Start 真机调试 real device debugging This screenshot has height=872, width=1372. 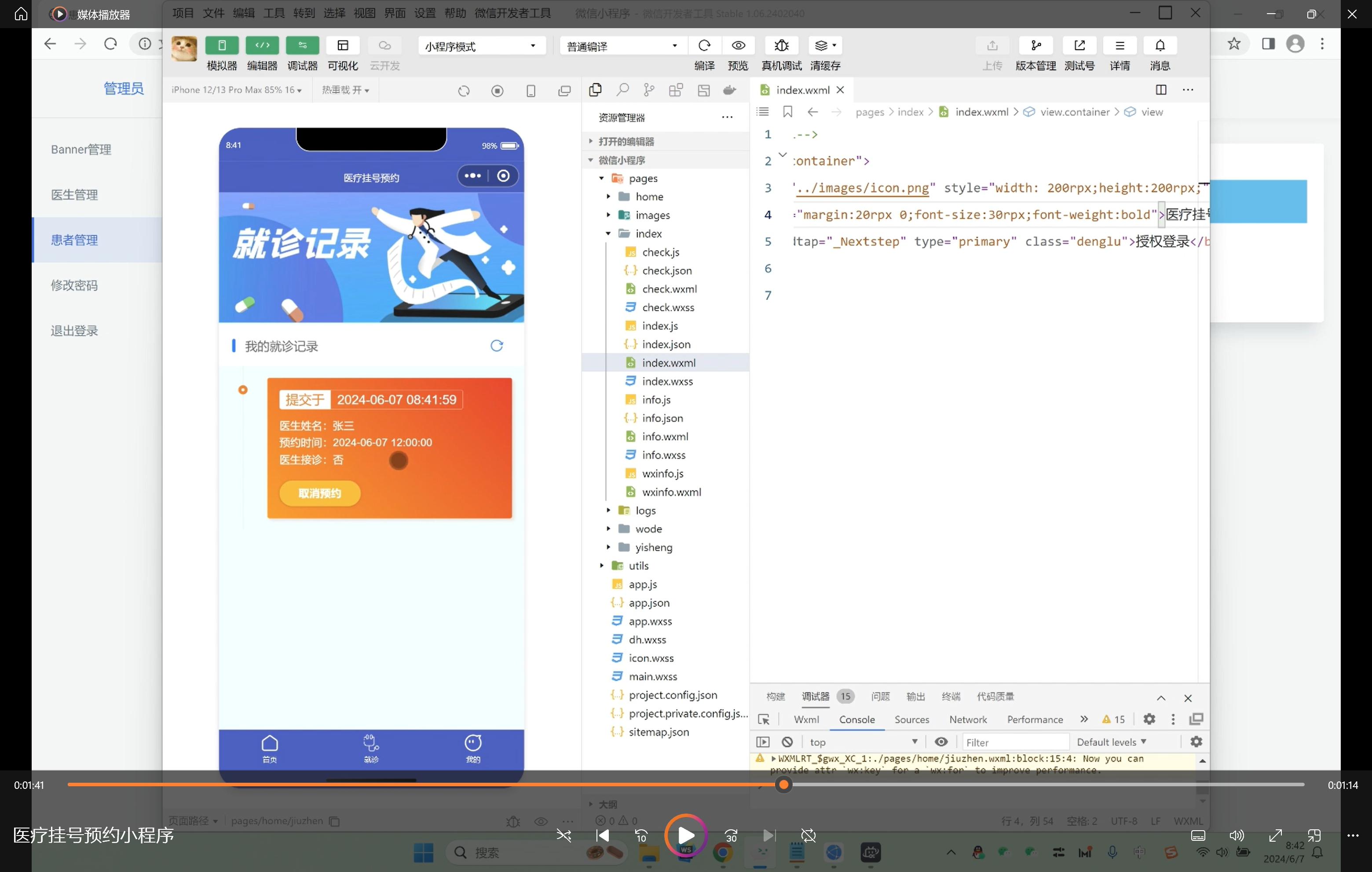pyautogui.click(x=781, y=46)
